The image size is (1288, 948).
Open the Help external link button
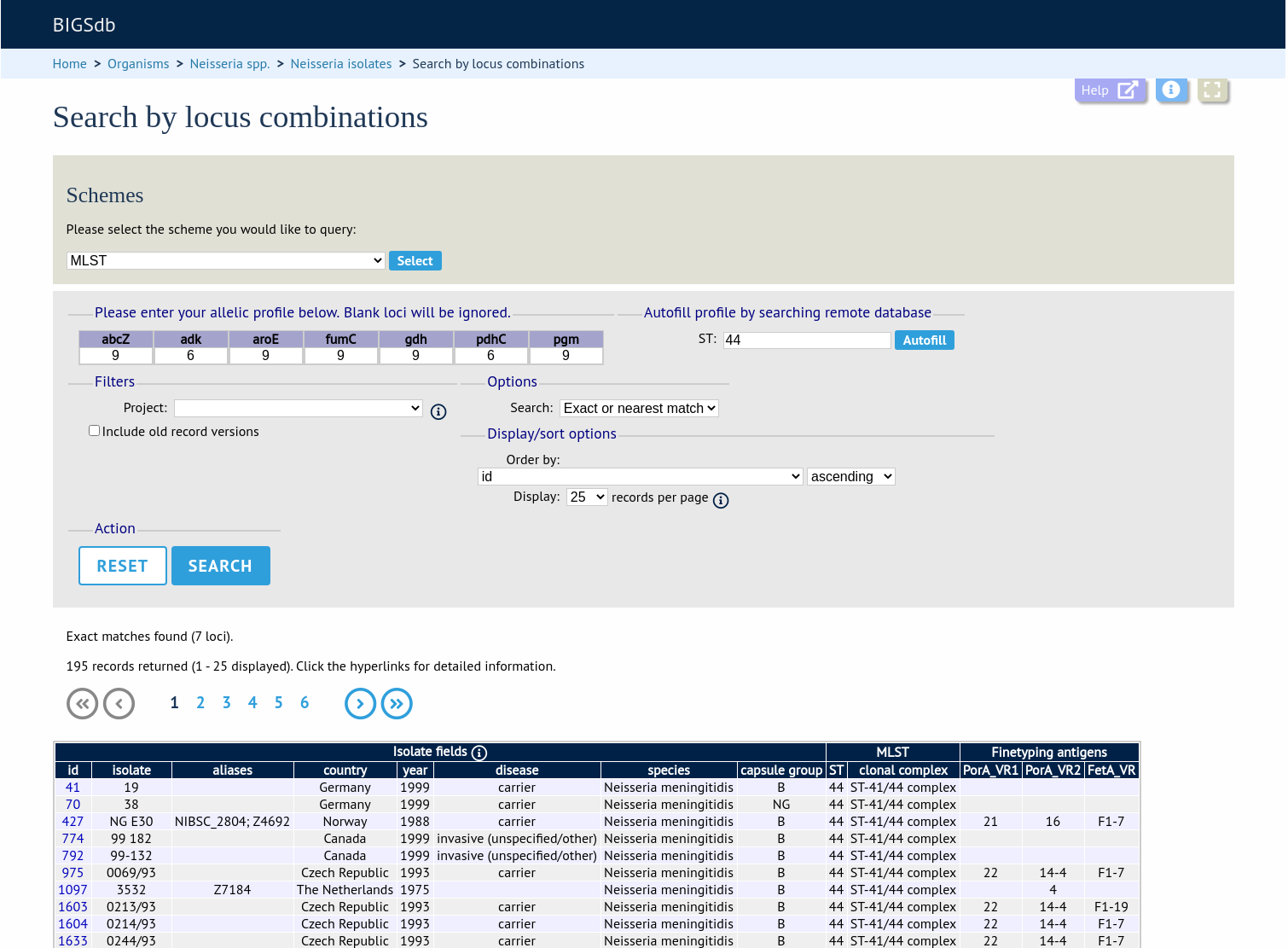(1110, 90)
